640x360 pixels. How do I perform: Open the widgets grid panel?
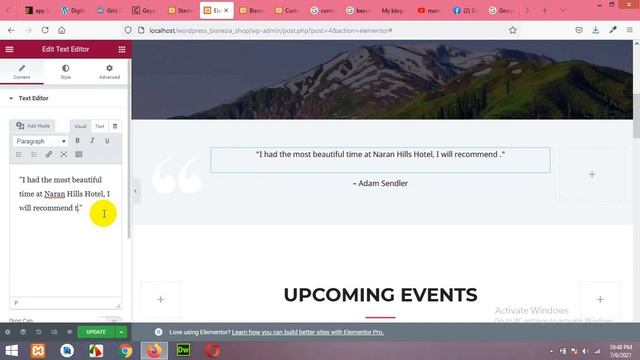pos(122,49)
